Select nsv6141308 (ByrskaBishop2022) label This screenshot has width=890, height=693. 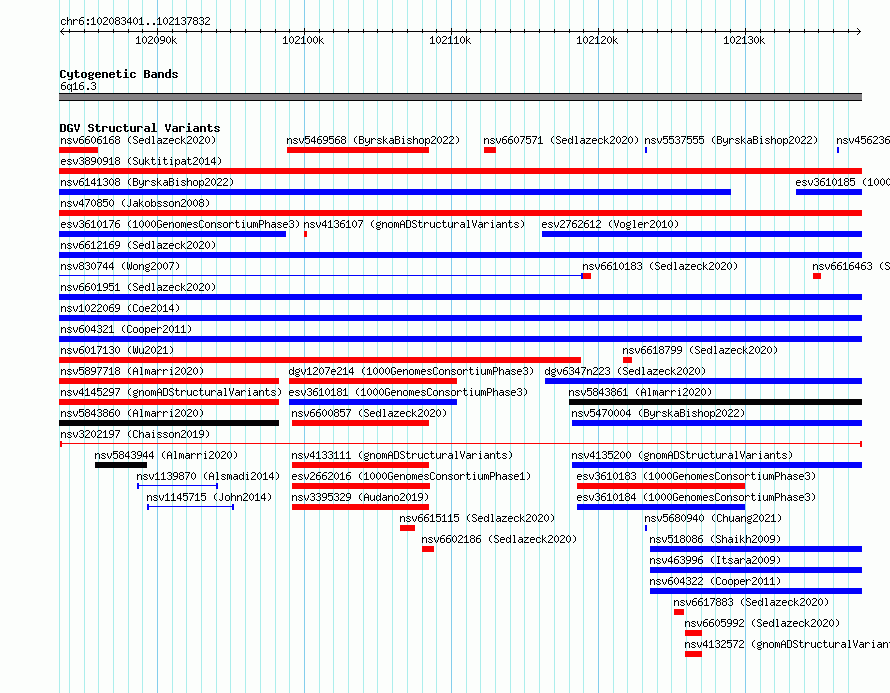pyautogui.click(x=147, y=182)
